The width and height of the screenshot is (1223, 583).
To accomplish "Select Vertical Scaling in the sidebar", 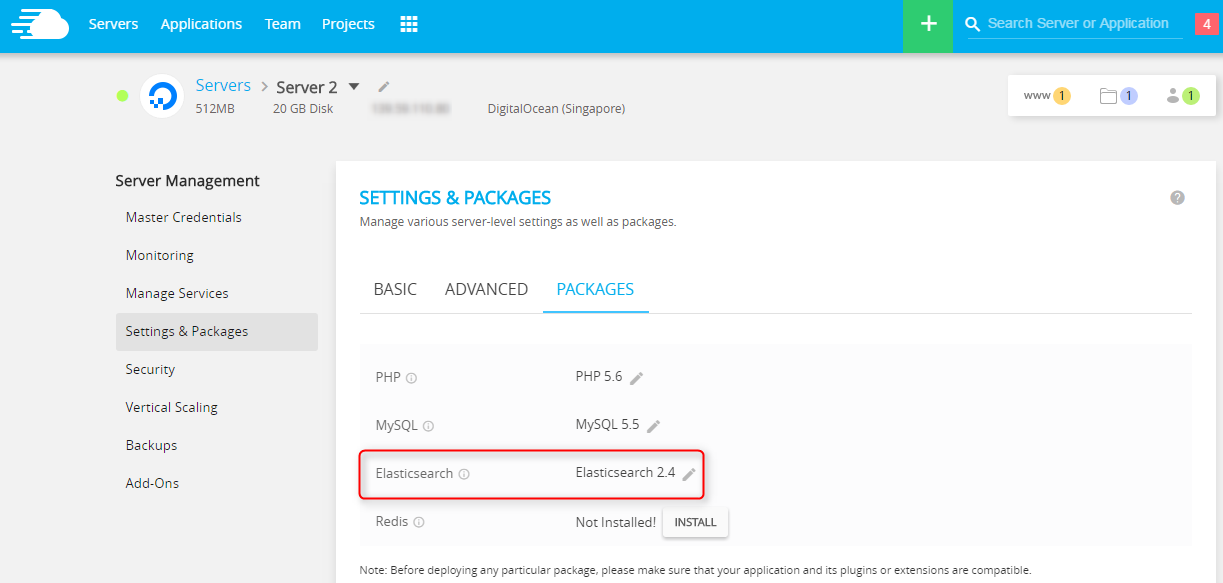I will [172, 407].
